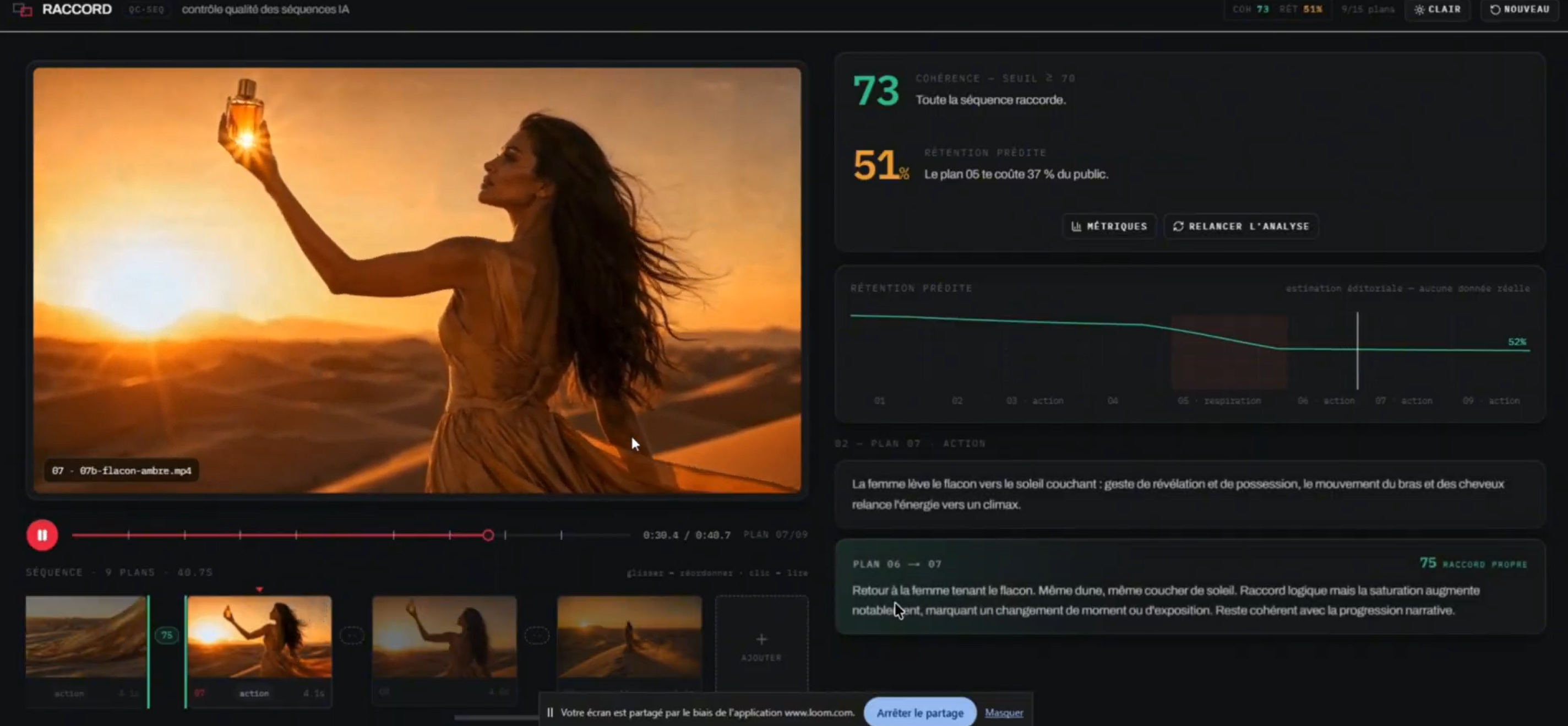This screenshot has height=726, width=1568.
Task: Click the 09 action label on the chart
Action: click(x=1491, y=401)
